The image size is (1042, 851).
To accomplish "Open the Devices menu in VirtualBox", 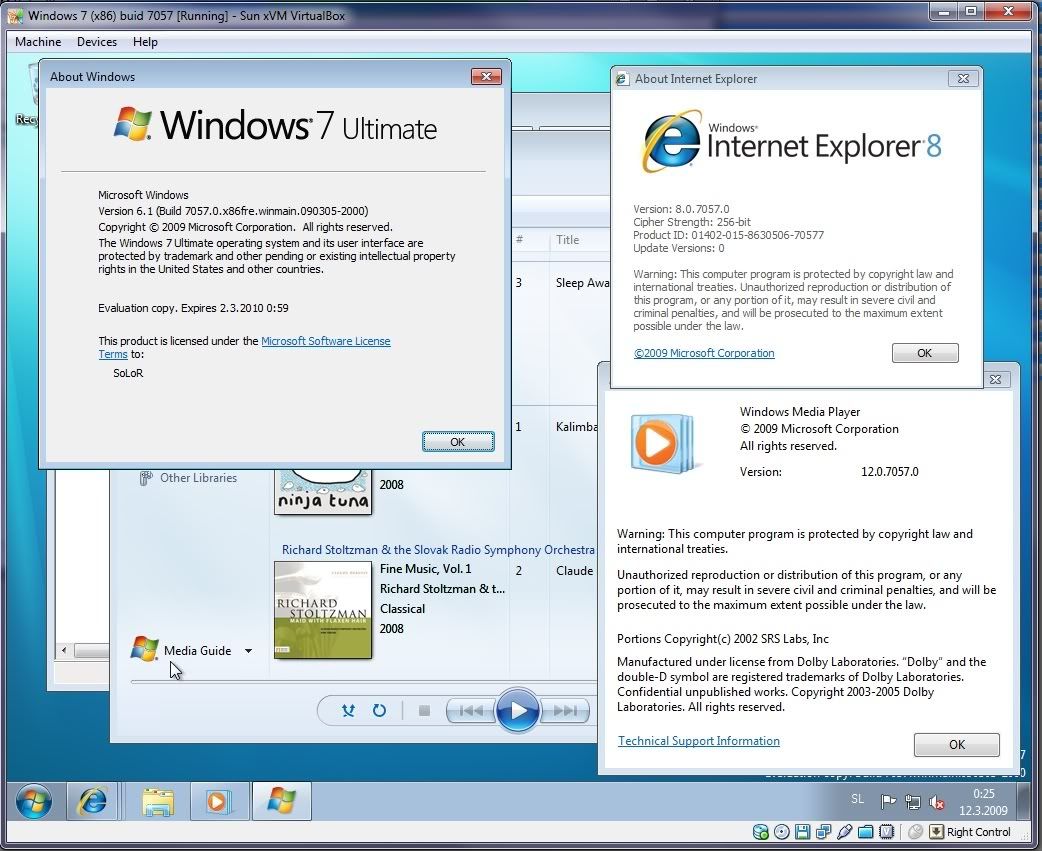I will pos(97,42).
